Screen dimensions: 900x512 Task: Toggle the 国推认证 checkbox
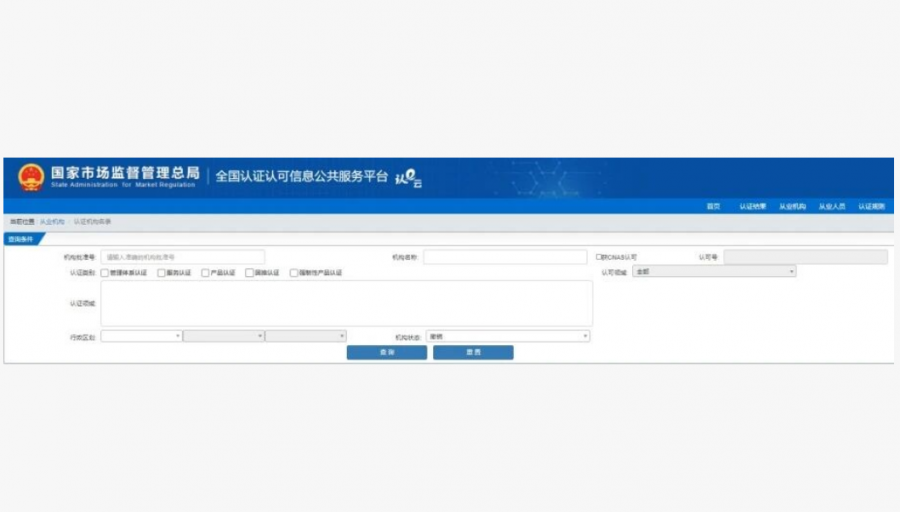249,272
